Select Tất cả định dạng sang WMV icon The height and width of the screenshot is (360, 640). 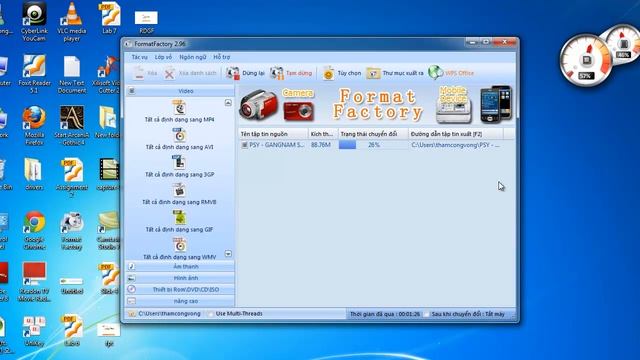[179, 245]
